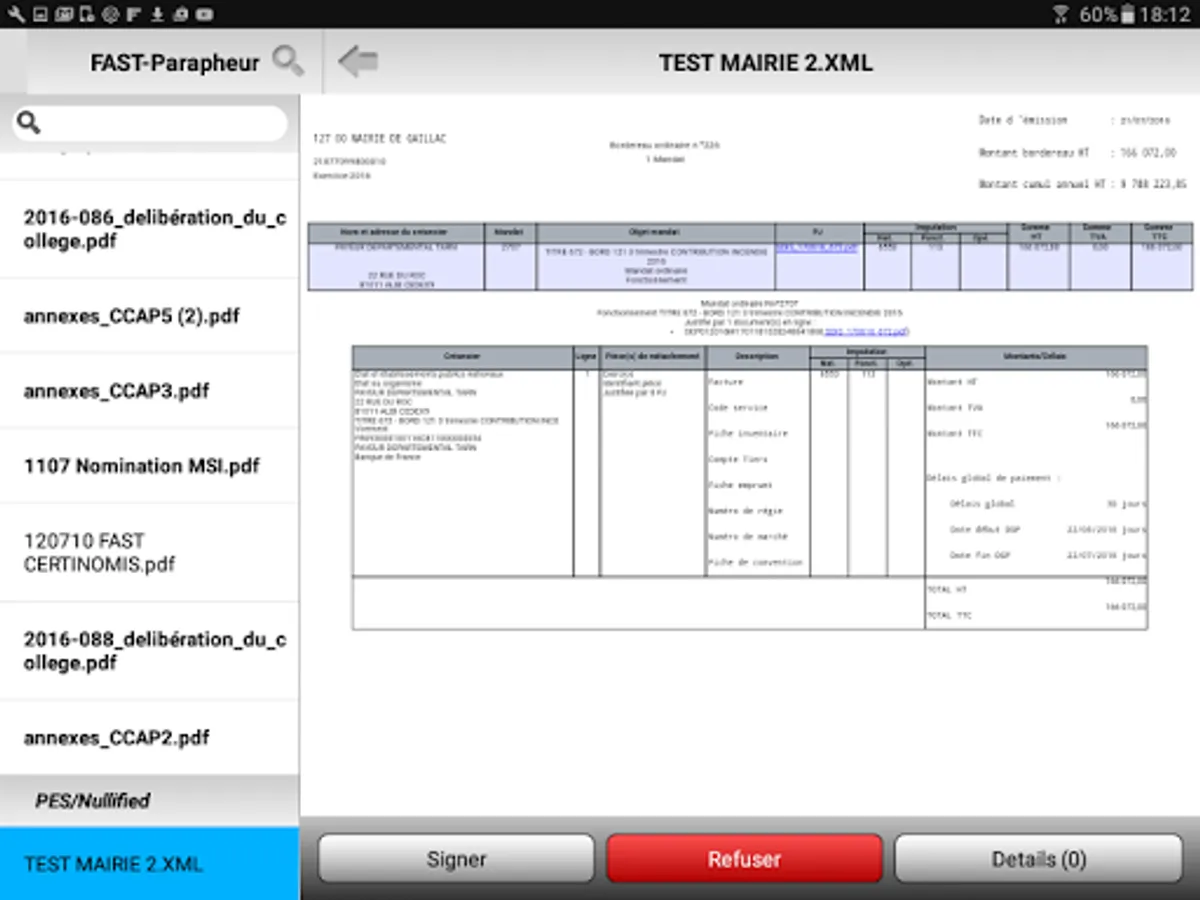This screenshot has height=900, width=1200.
Task: Tap the Objet mandat column header
Action: click(655, 232)
